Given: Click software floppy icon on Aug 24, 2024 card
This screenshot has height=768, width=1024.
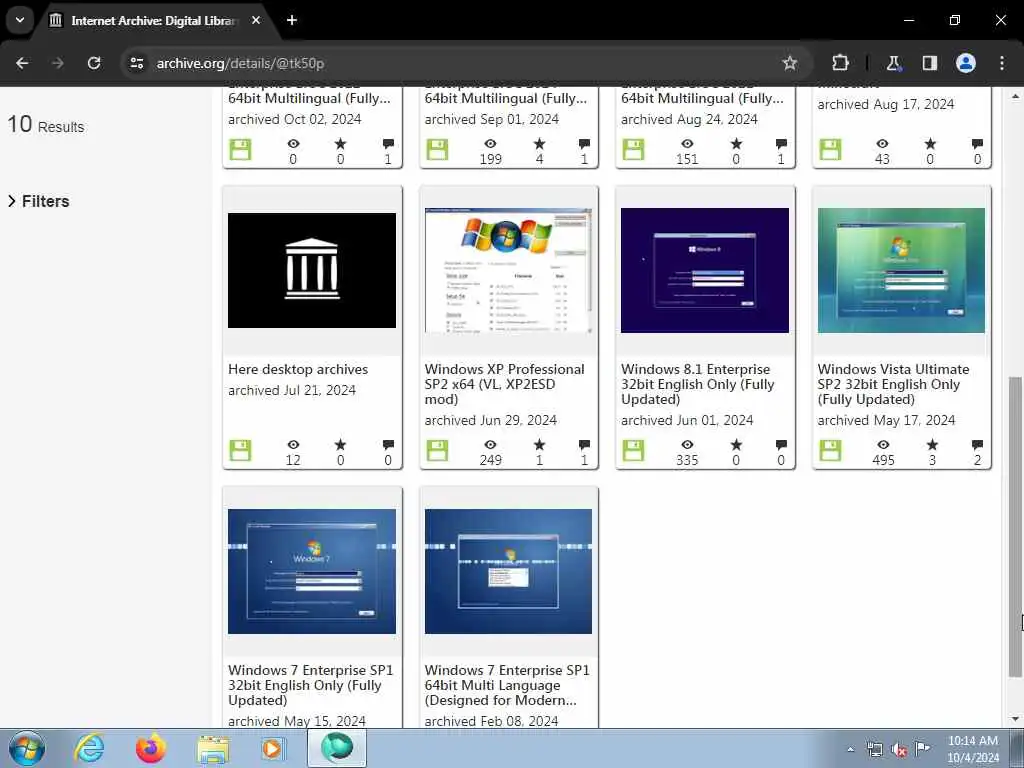Looking at the screenshot, I should [x=633, y=150].
